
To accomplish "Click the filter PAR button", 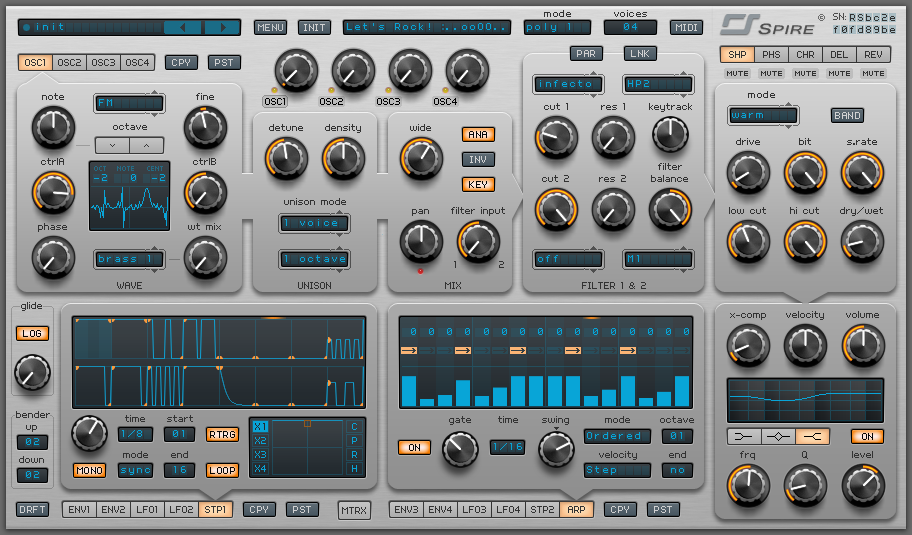I will click(x=586, y=54).
